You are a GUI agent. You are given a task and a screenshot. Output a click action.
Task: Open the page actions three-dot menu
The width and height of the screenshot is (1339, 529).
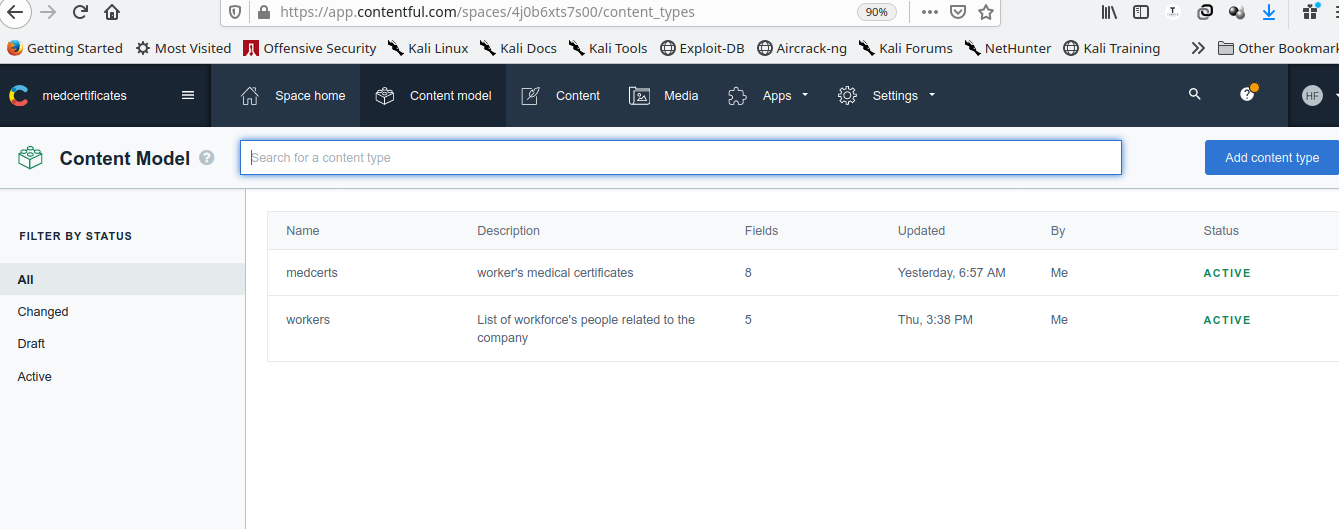930,12
